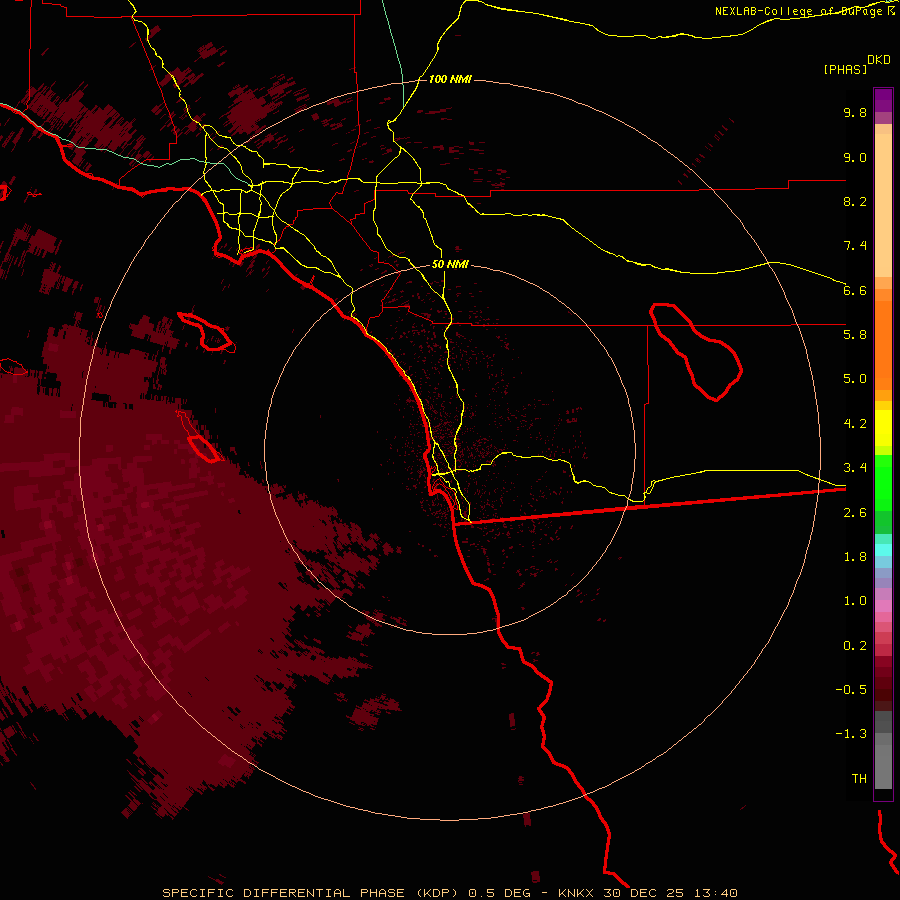This screenshot has width=900, height=900.
Task: Choose the 1.0 legend value
Action: coord(855,601)
